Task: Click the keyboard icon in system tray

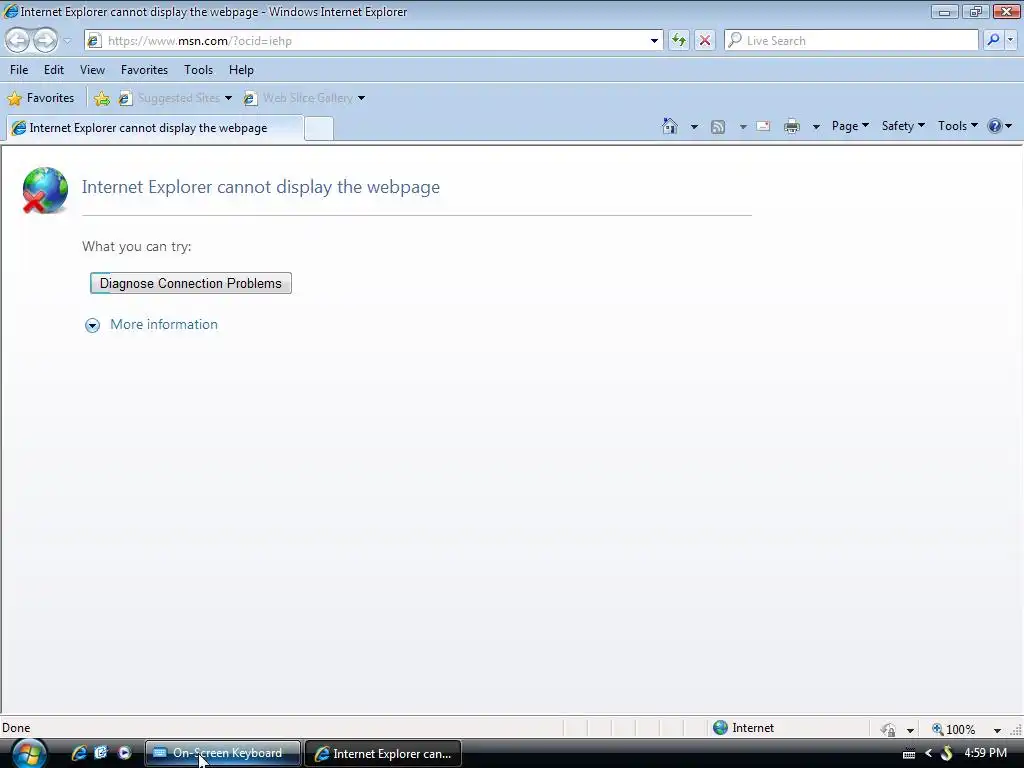Action: point(909,754)
